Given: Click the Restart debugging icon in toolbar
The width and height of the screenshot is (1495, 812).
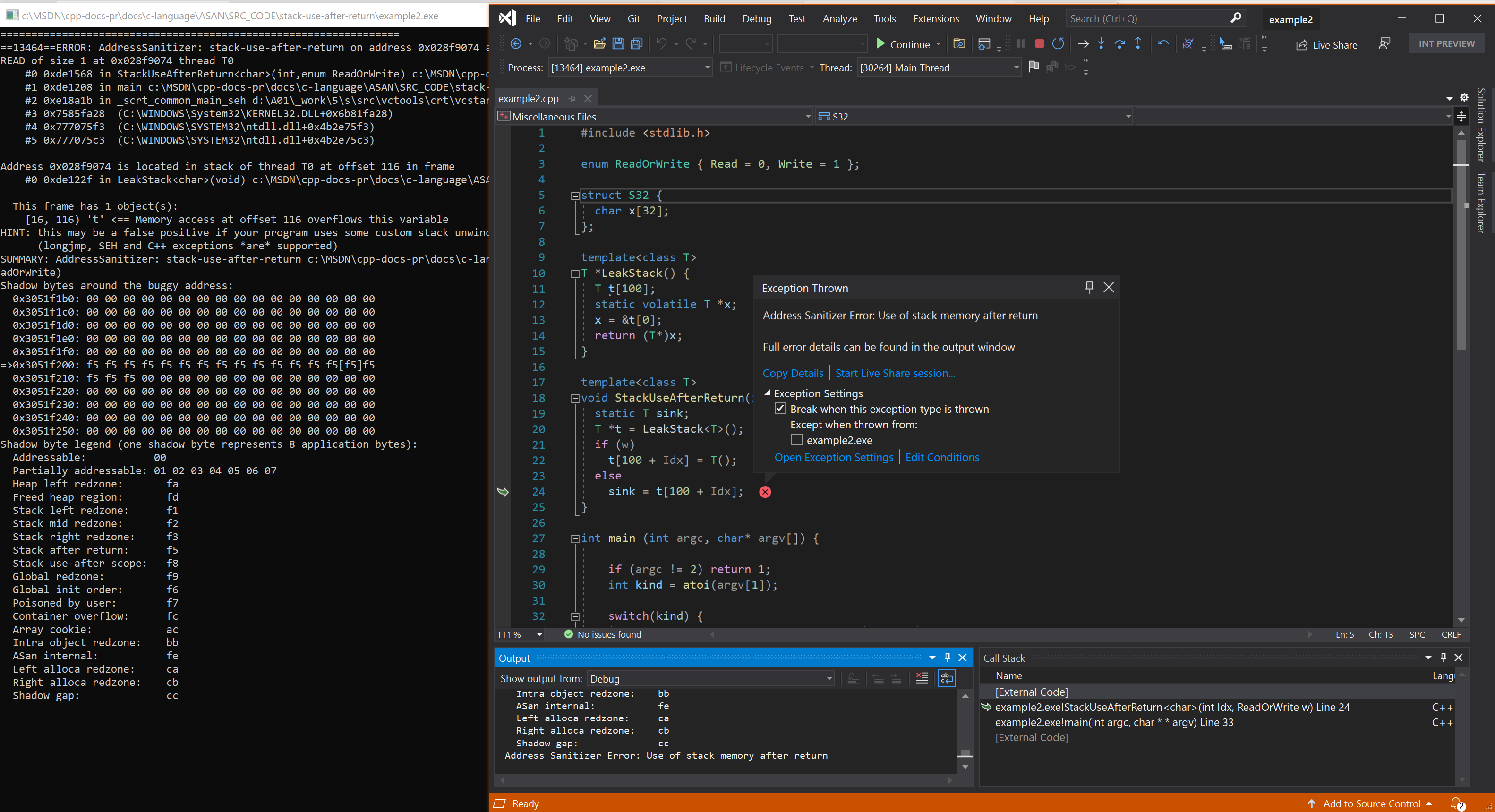Looking at the screenshot, I should point(1058,44).
